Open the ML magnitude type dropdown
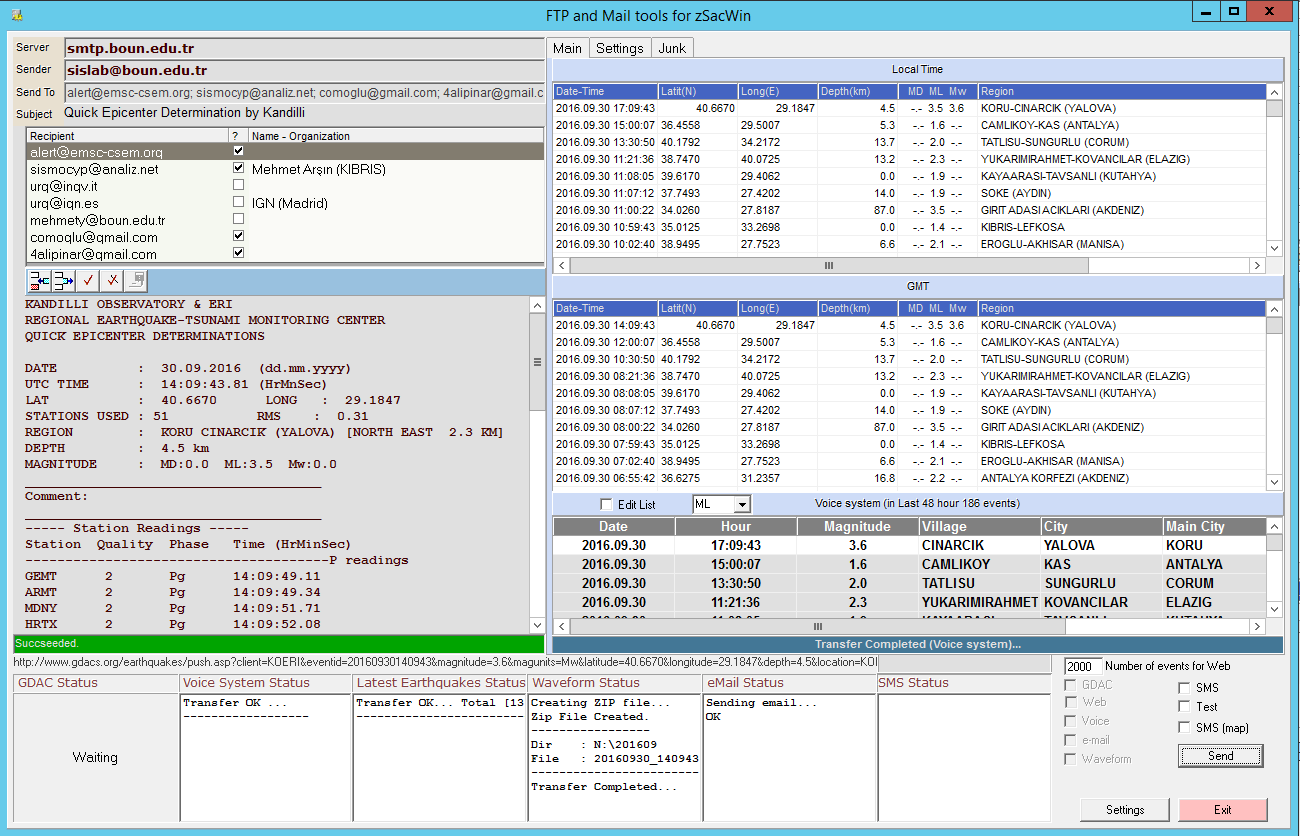 (742, 505)
